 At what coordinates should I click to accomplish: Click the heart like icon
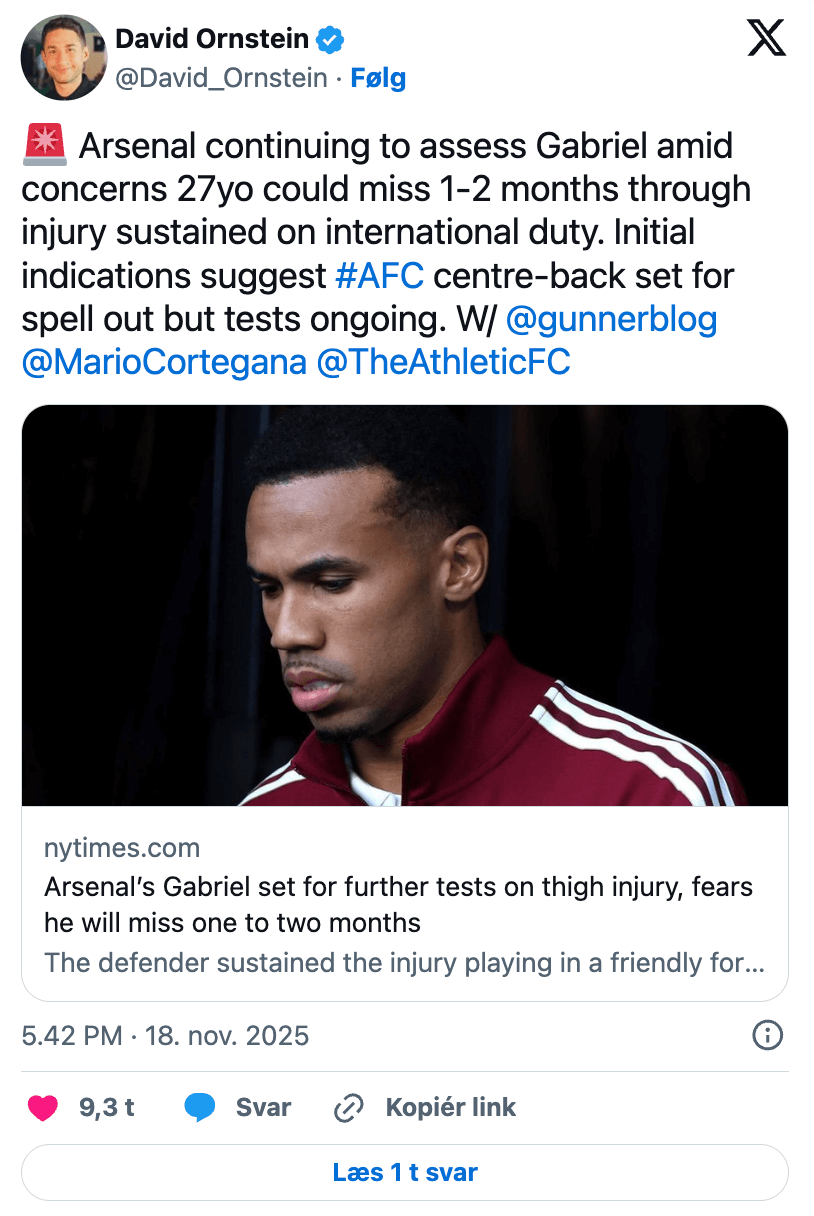point(42,1107)
